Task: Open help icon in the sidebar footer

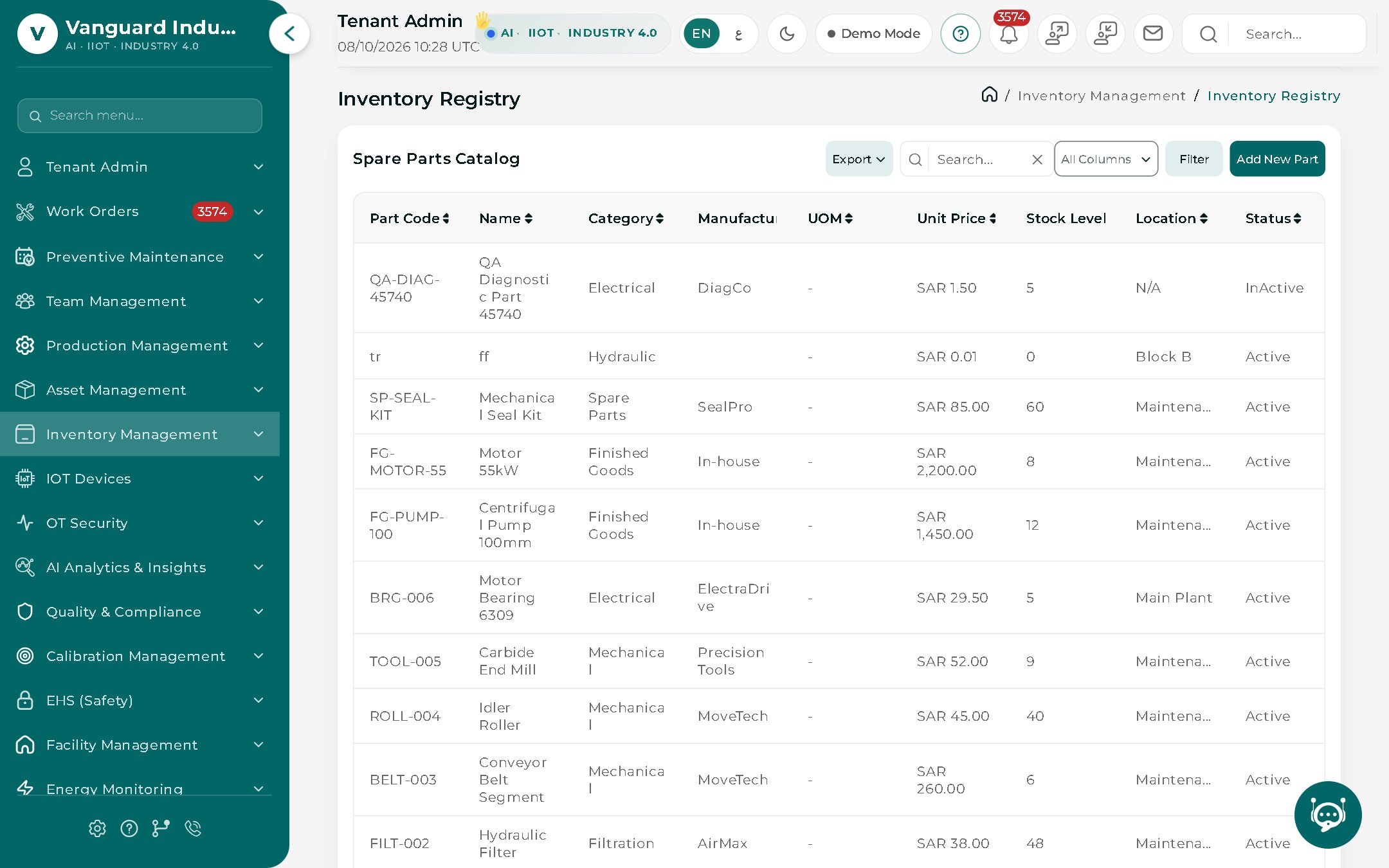Action: point(129,828)
